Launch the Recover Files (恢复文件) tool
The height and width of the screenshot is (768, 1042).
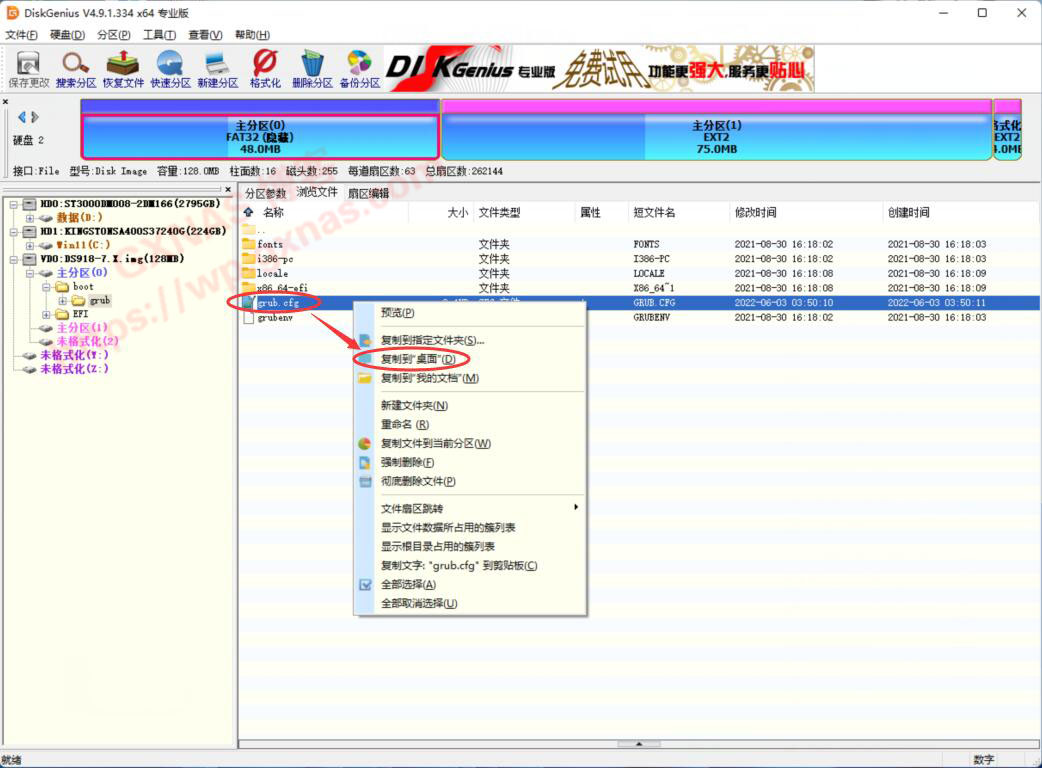123,69
